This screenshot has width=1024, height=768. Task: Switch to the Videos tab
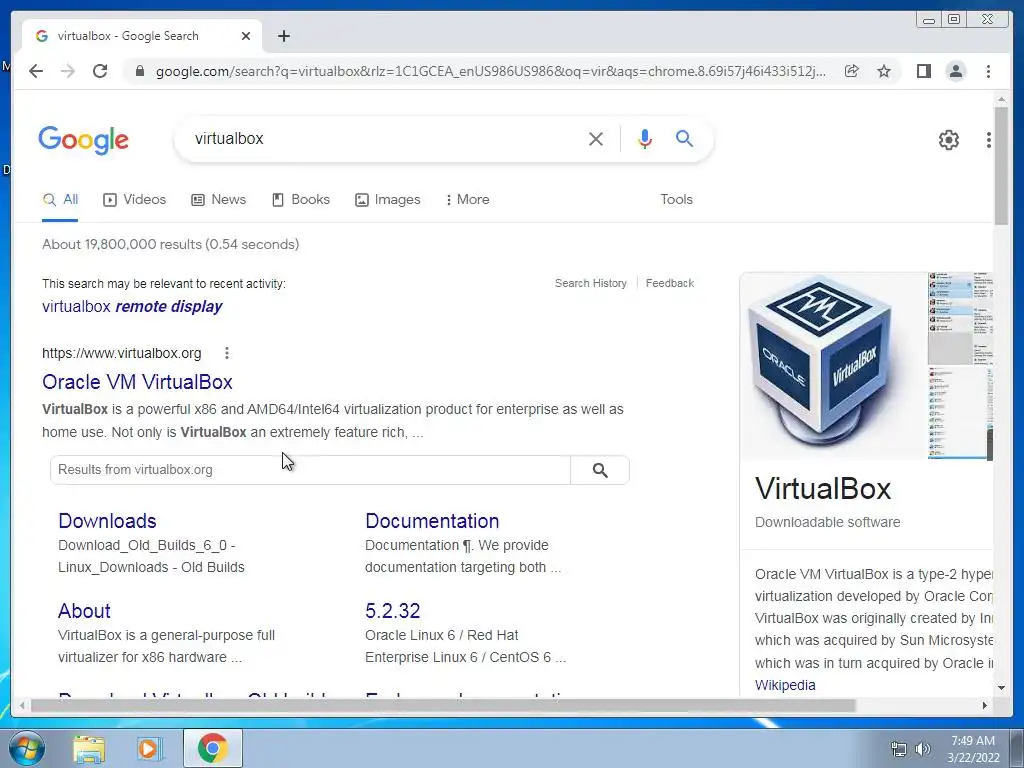(x=135, y=200)
